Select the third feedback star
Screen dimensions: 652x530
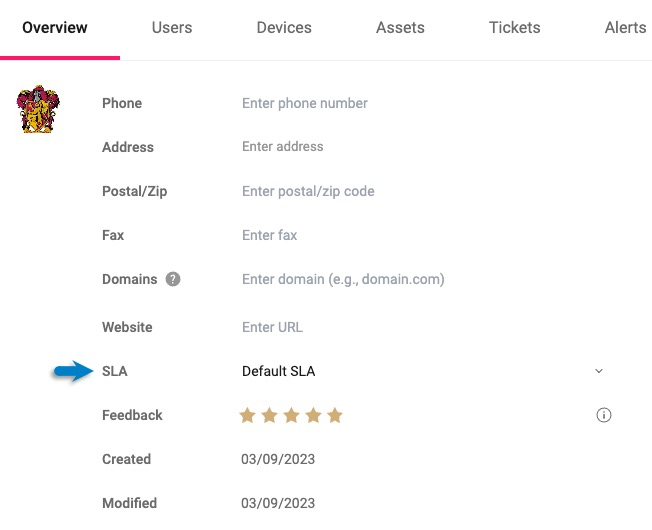291,415
